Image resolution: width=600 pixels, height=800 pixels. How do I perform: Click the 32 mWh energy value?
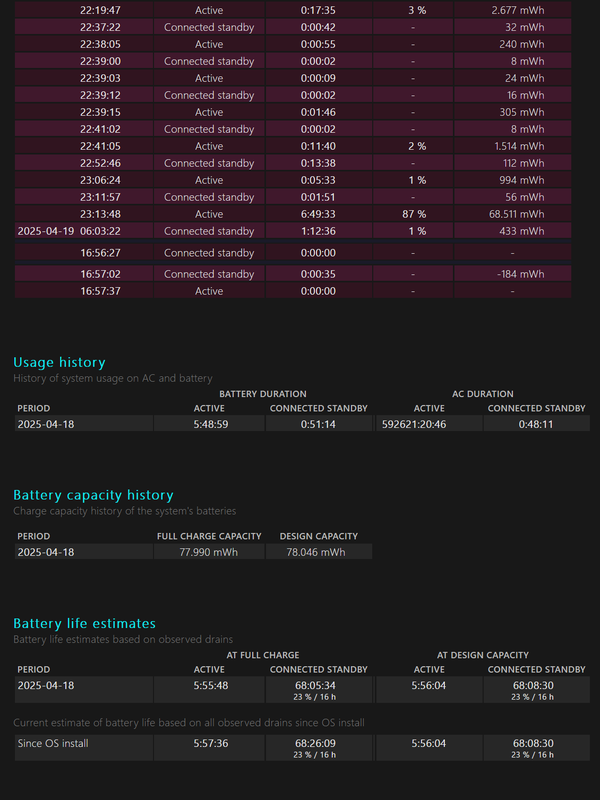click(x=524, y=27)
